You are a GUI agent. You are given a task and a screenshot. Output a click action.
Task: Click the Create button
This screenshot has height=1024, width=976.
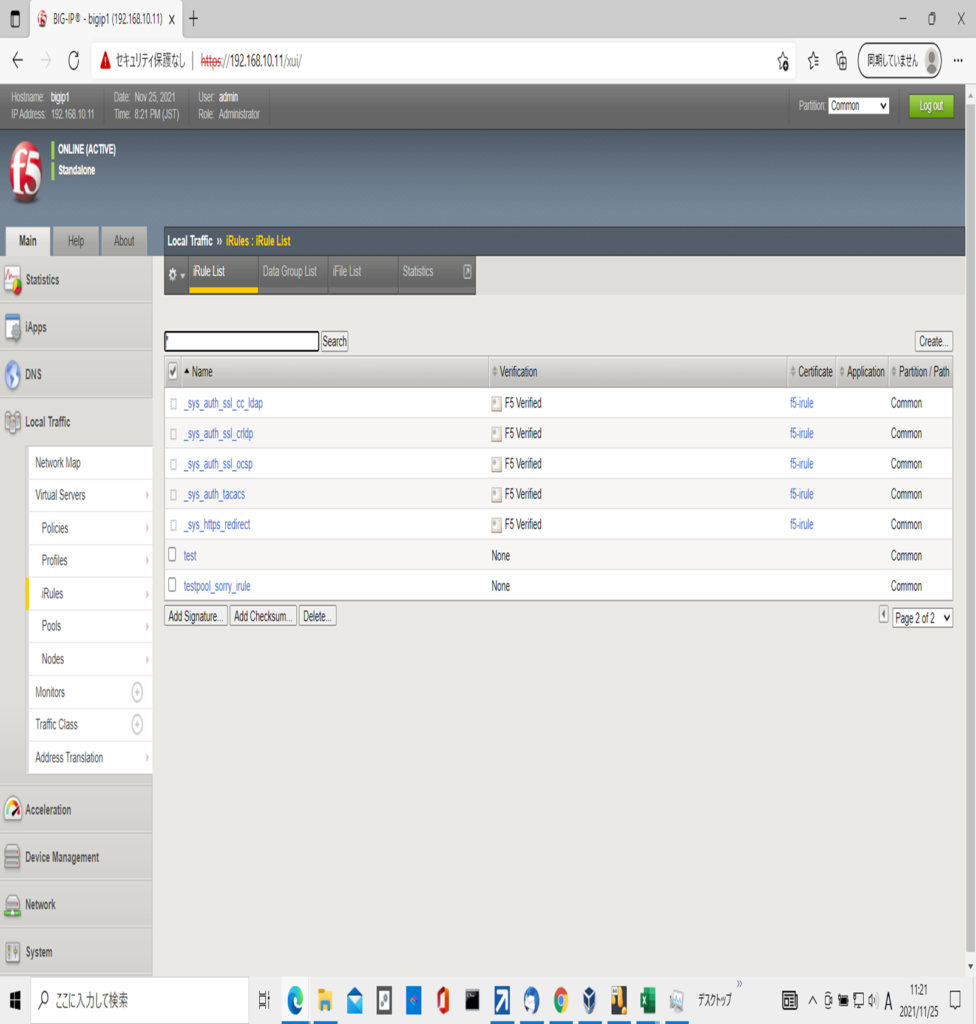point(933,341)
